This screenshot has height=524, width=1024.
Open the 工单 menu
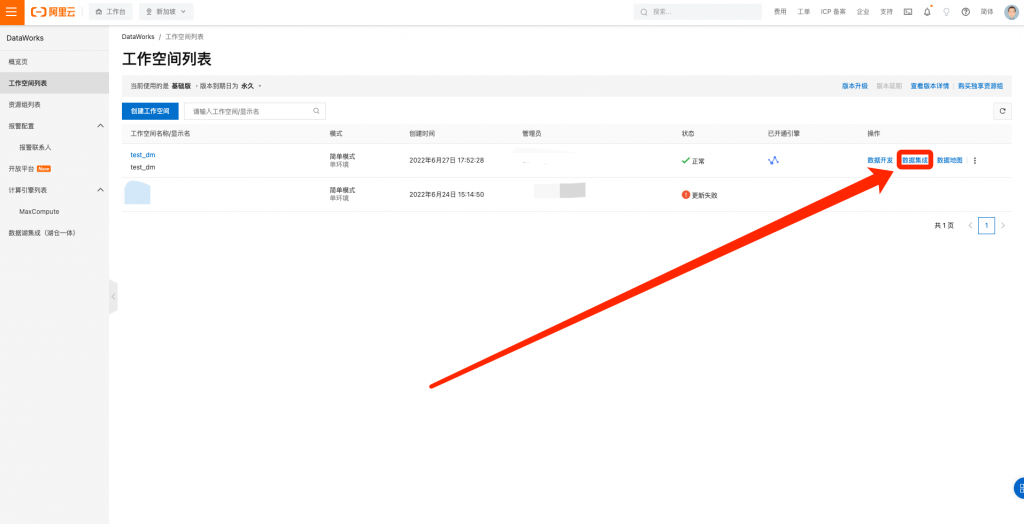pyautogui.click(x=803, y=12)
